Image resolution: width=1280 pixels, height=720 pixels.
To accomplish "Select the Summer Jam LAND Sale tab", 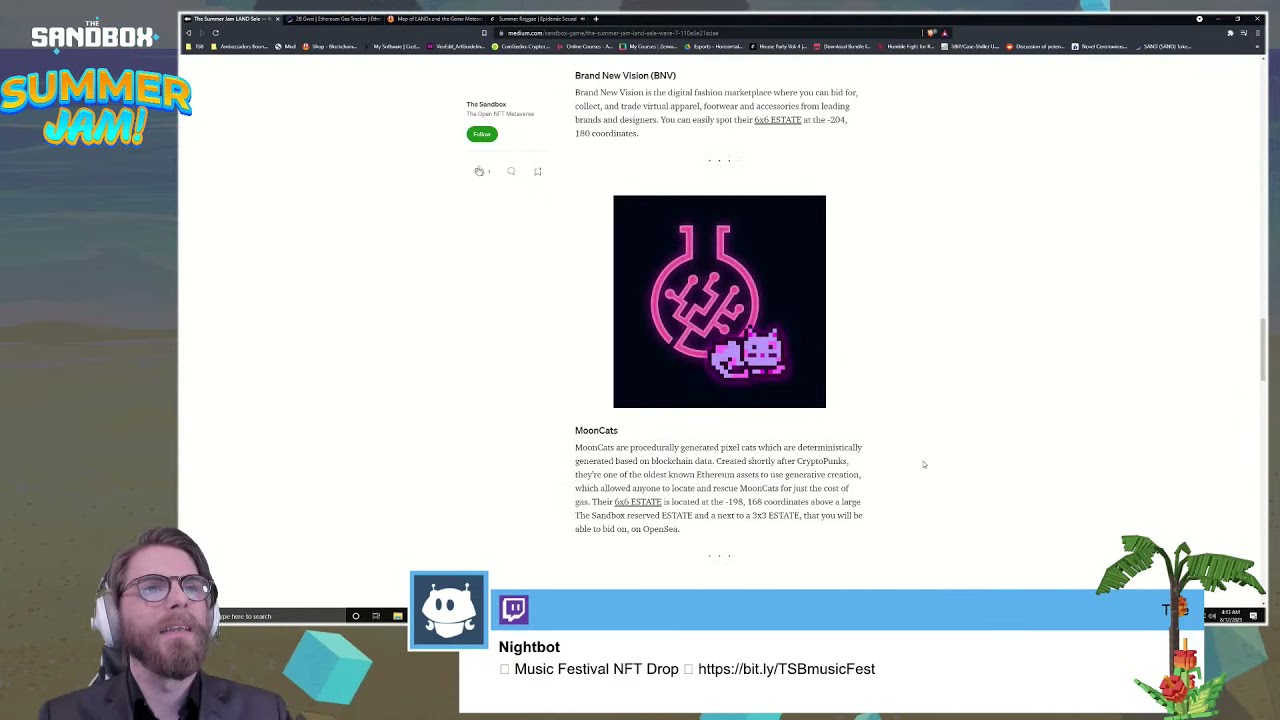I will tap(230, 19).
